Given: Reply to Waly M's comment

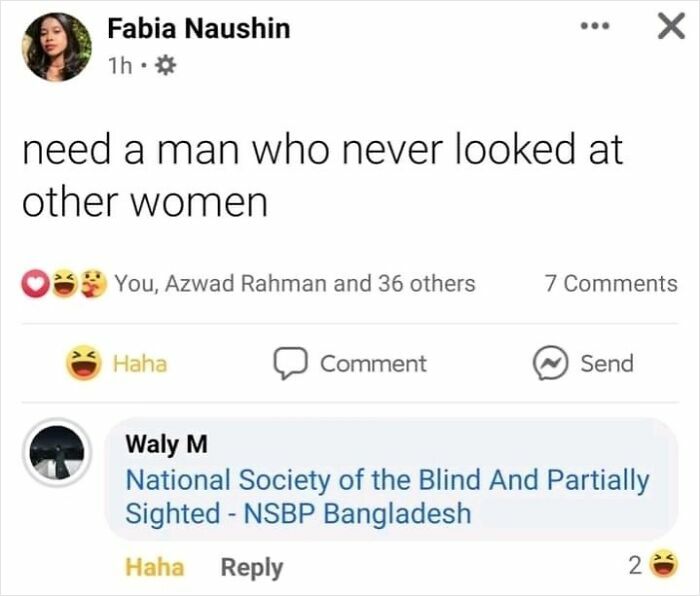Looking at the screenshot, I should pyautogui.click(x=251, y=567).
